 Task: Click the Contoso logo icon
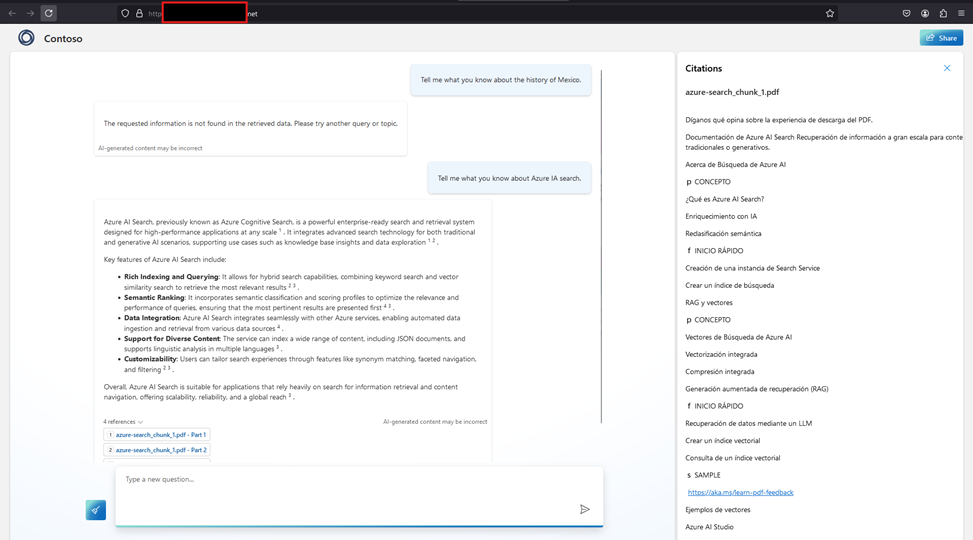[x=26, y=38]
